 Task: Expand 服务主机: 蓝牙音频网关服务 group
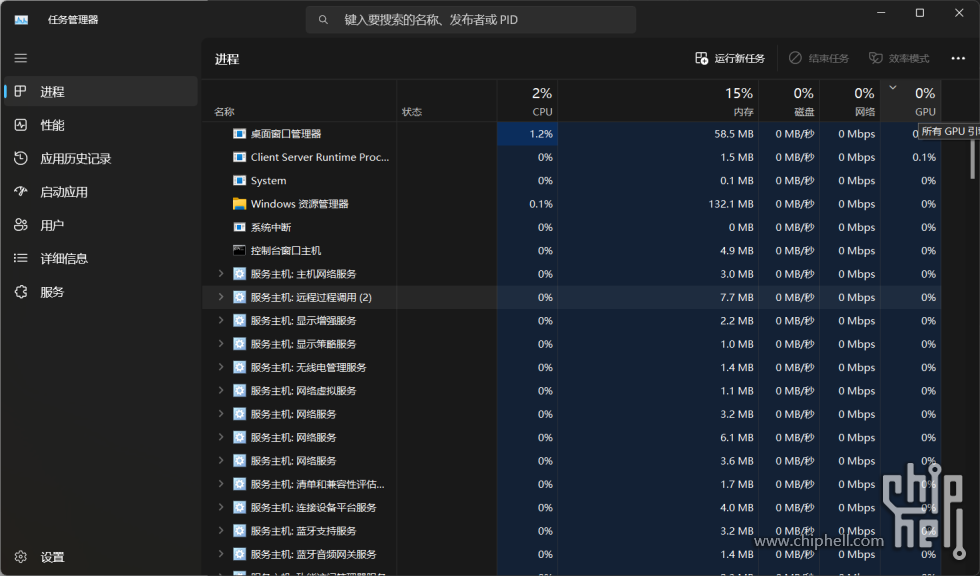coord(221,554)
